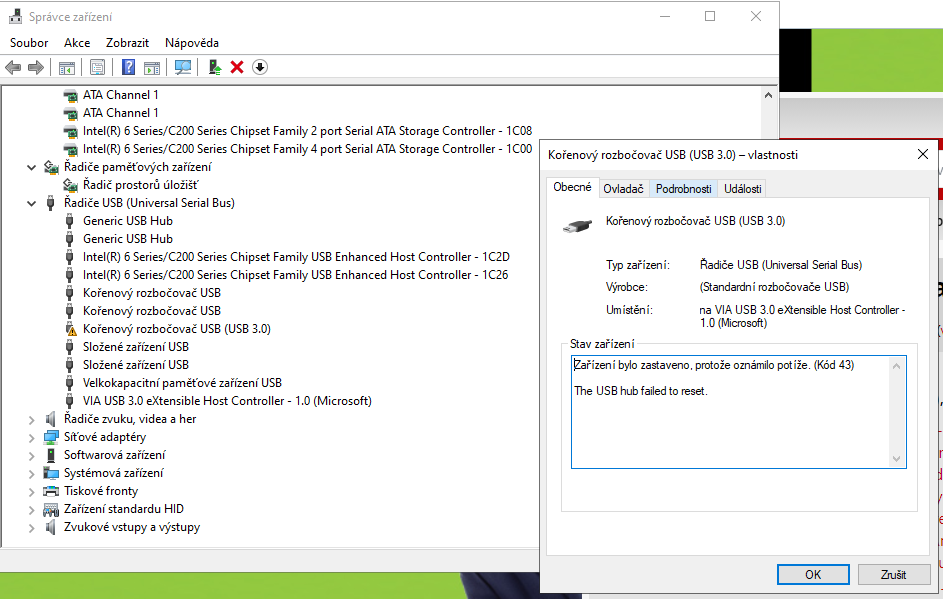Expand Řadiče zvuku, videa a her
This screenshot has height=599, width=943.
coord(32,419)
